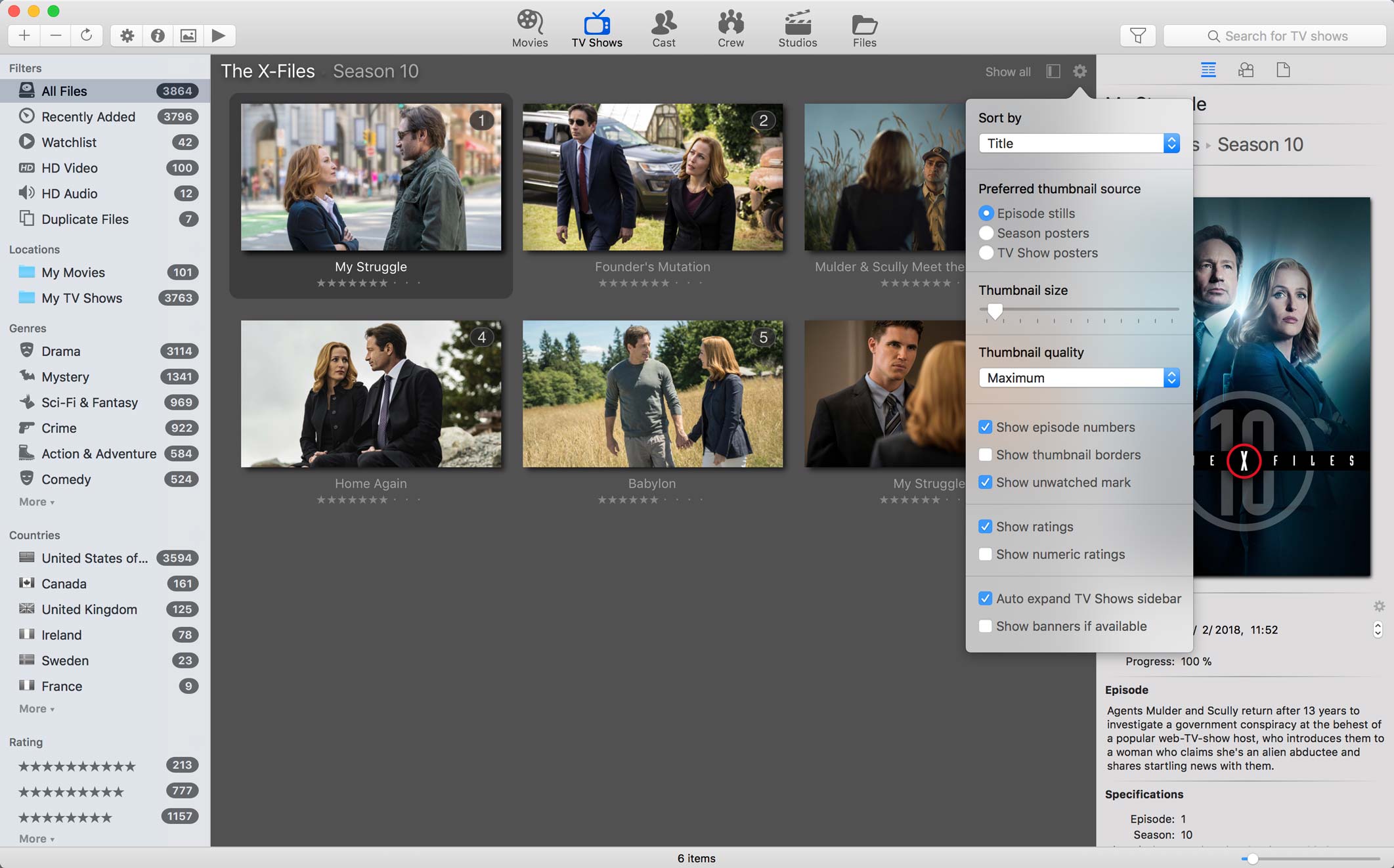Expand More under Rating

pyautogui.click(x=37, y=838)
